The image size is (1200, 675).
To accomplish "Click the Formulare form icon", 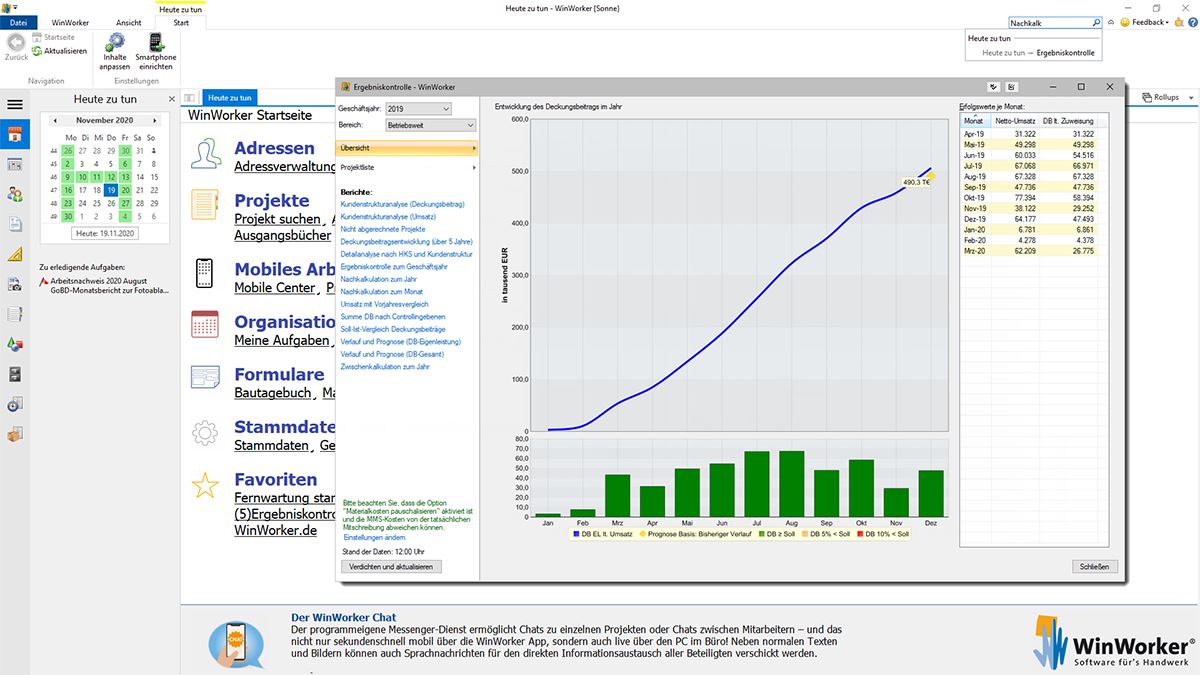I will [205, 378].
